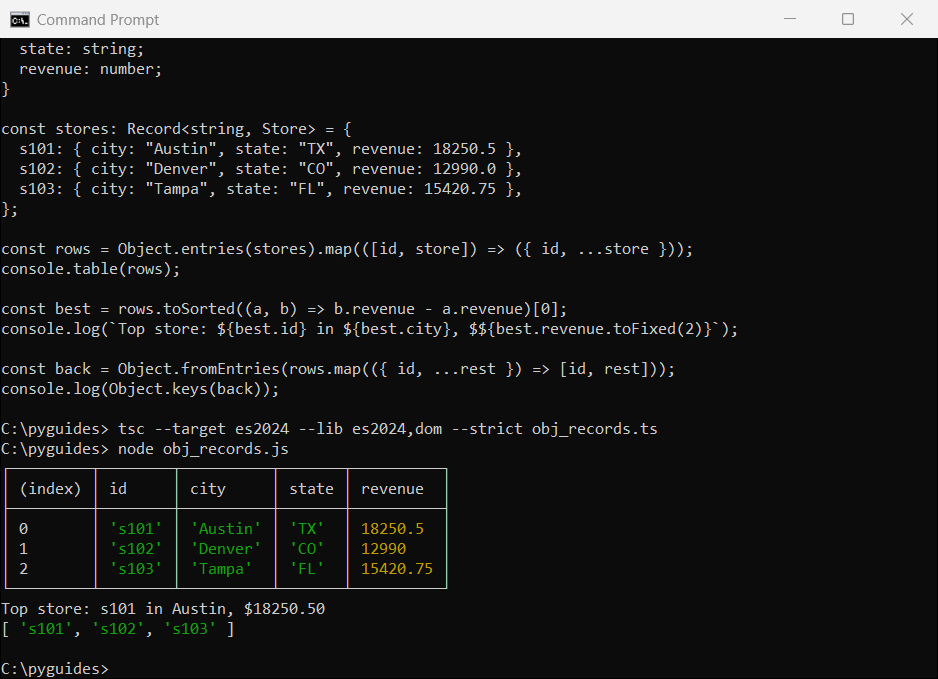Click the 'revenue' table header

point(392,489)
